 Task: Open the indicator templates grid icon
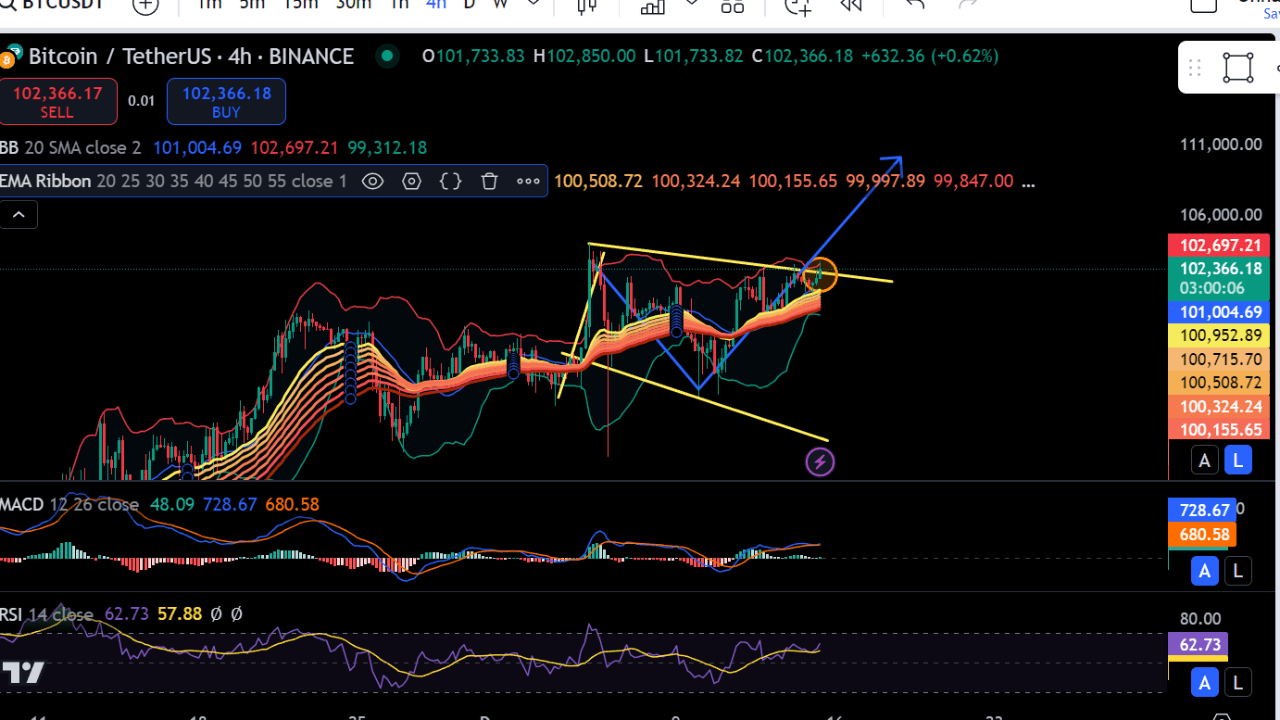coord(733,5)
